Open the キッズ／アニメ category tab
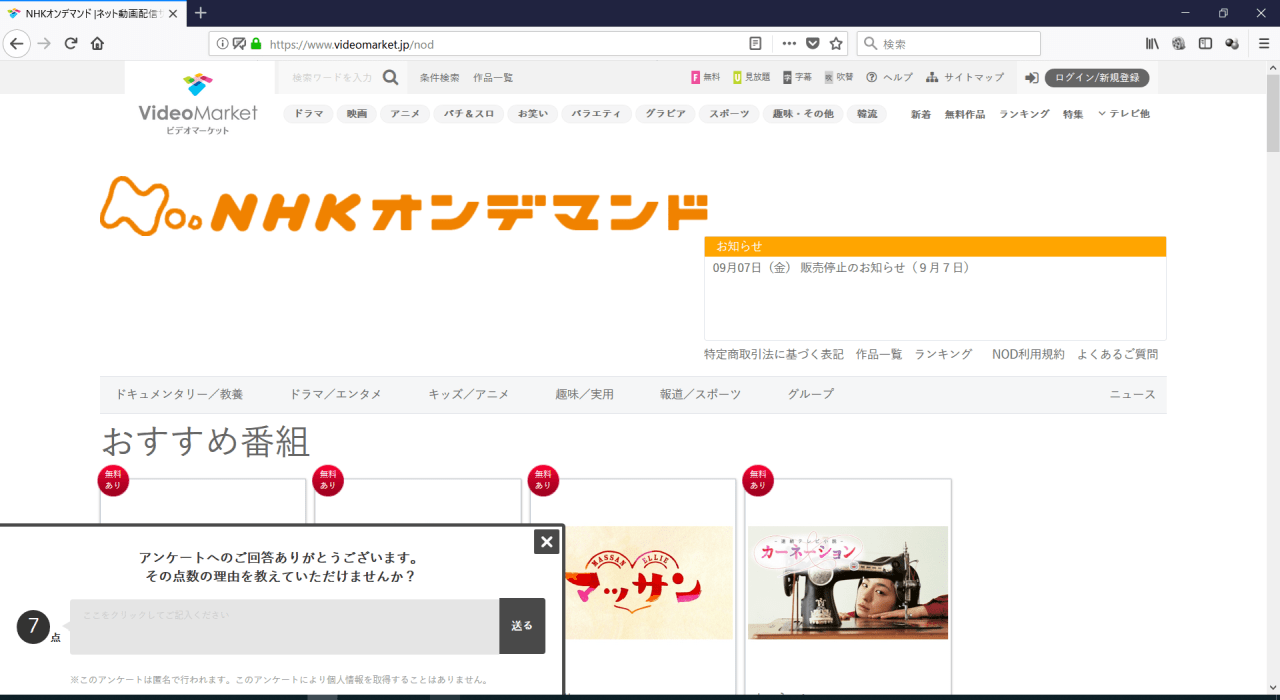Image resolution: width=1280 pixels, height=700 pixels. (469, 395)
